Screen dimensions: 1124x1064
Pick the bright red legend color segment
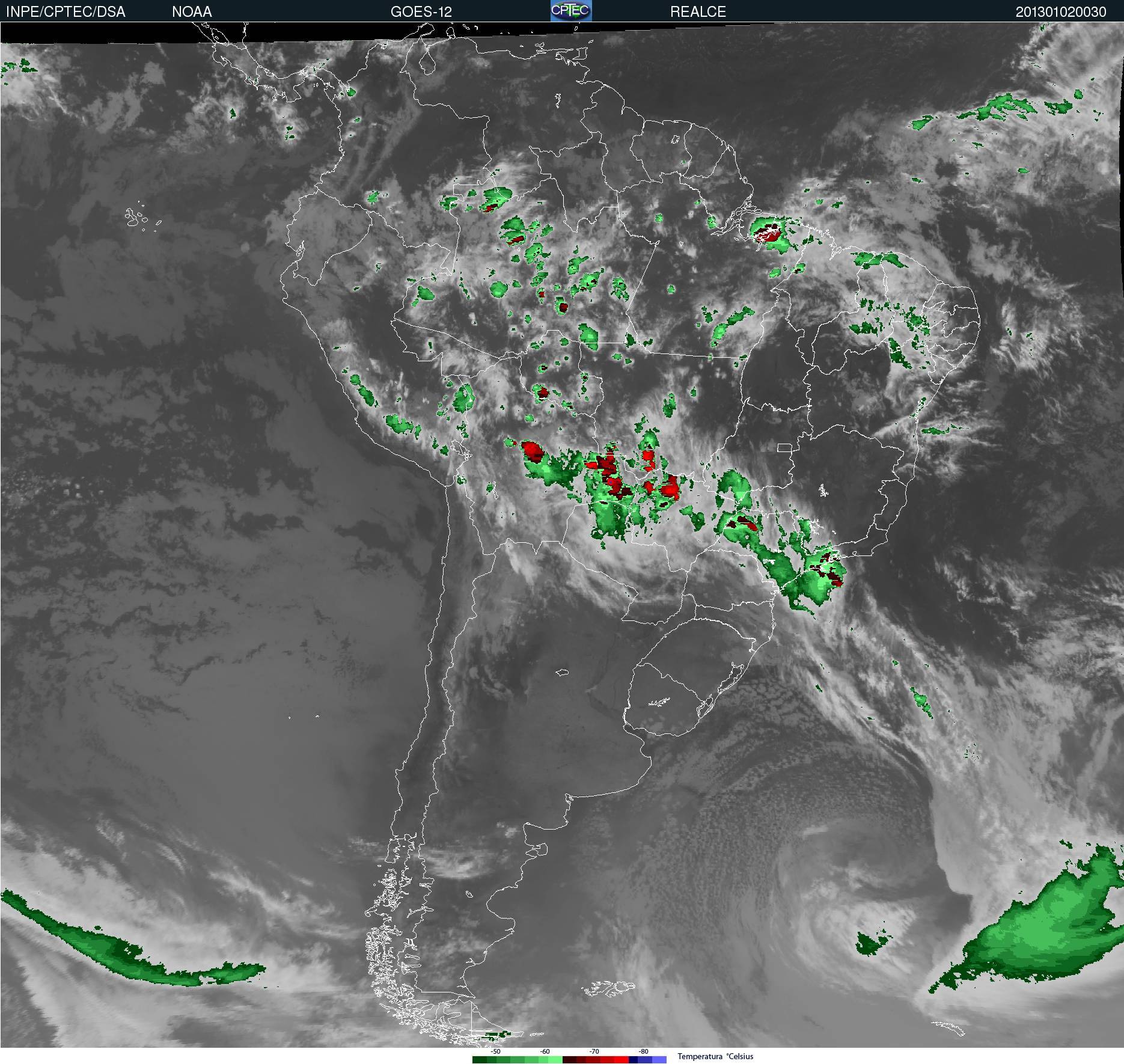622,1060
